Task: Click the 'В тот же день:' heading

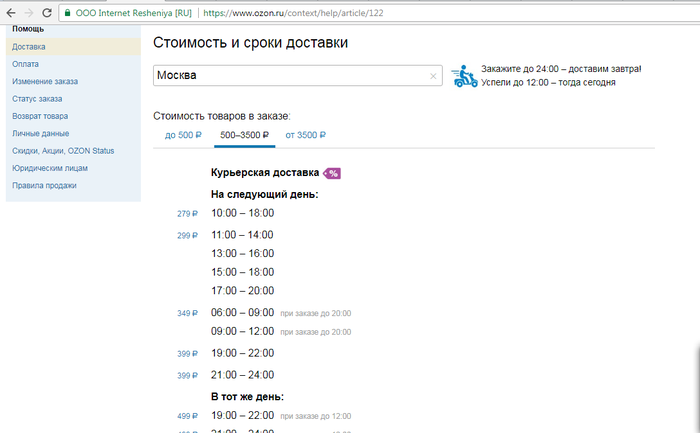Action: coord(247,397)
